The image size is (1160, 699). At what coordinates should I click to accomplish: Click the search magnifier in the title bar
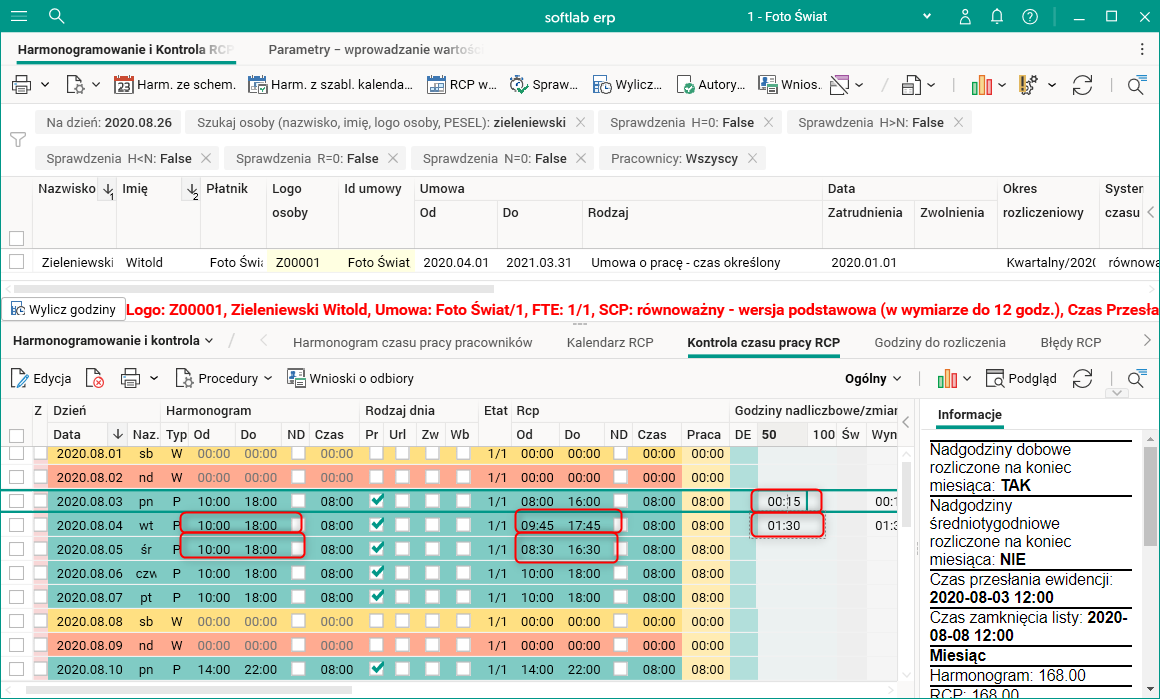tap(57, 16)
